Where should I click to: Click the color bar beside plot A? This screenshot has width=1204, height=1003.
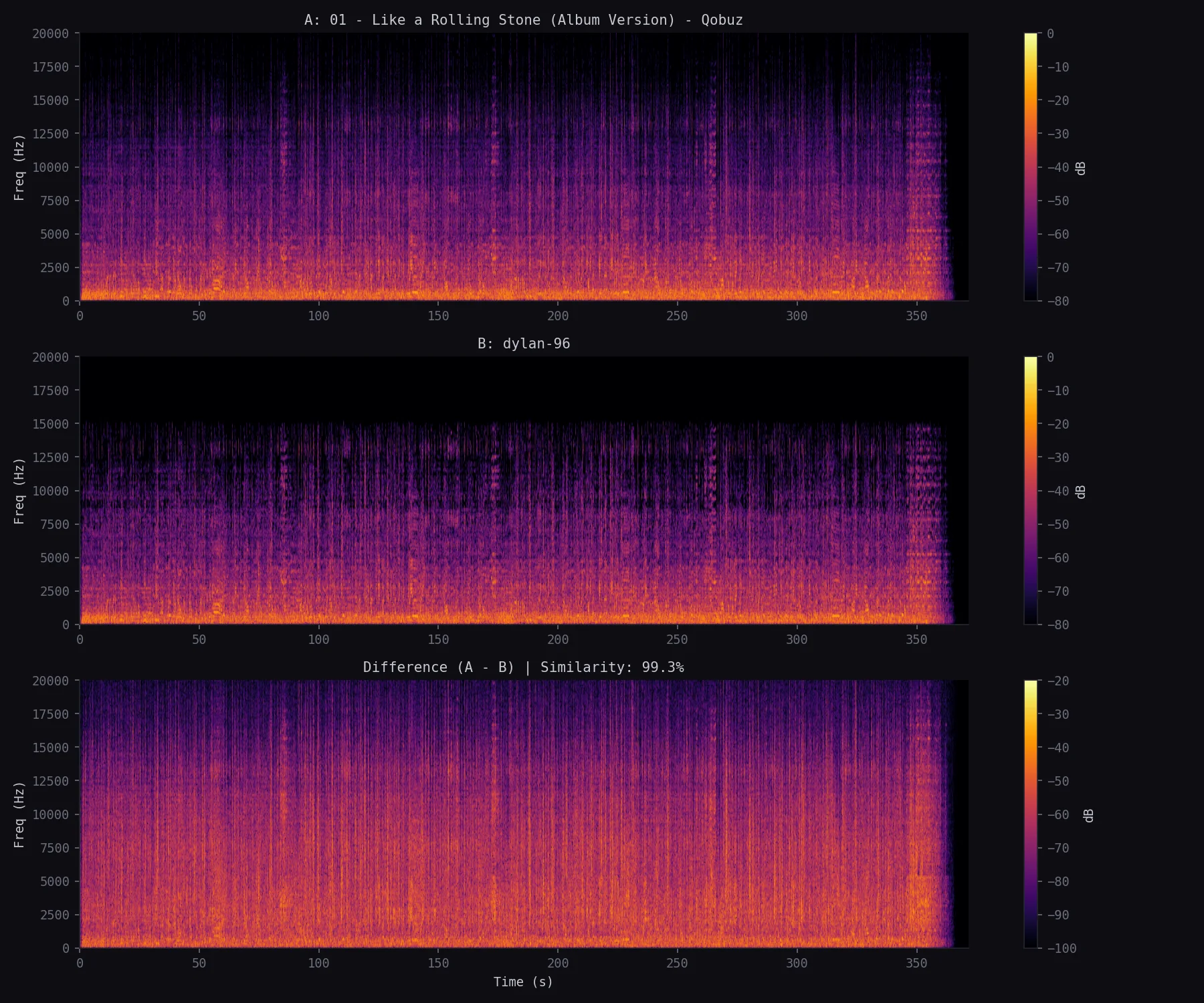[x=1031, y=167]
